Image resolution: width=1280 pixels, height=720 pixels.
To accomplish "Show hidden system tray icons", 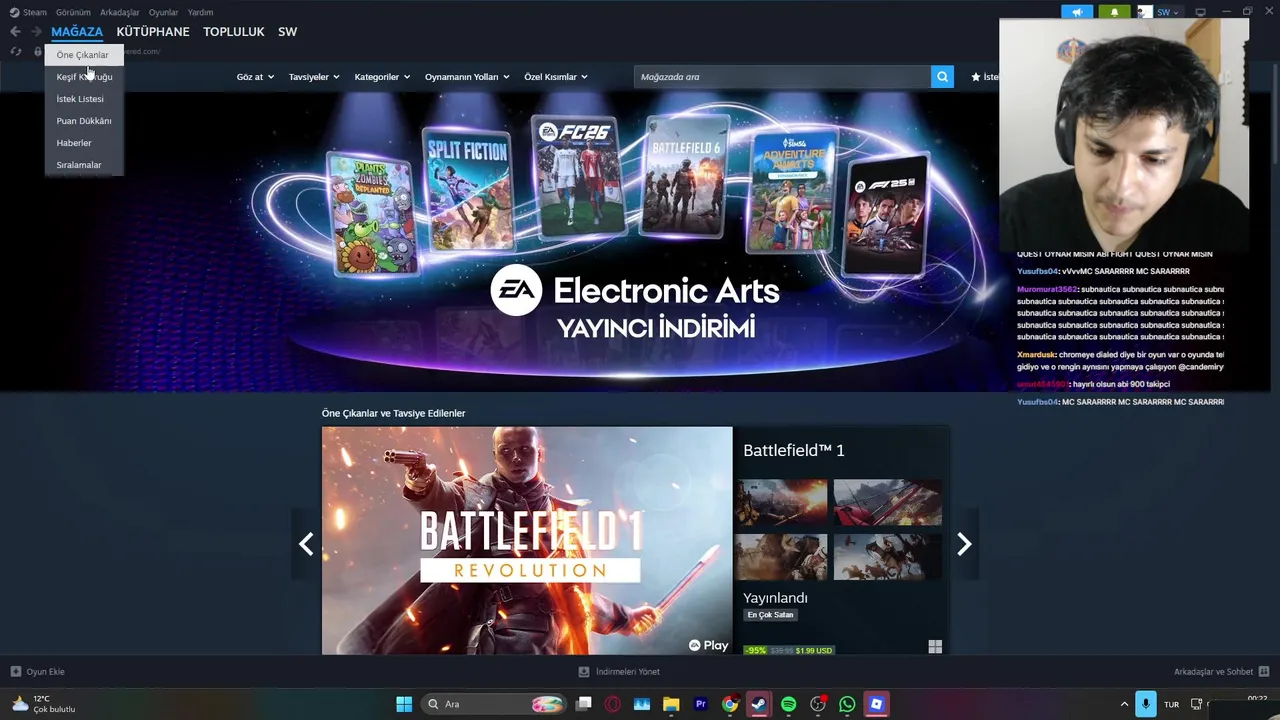I will tap(1123, 704).
